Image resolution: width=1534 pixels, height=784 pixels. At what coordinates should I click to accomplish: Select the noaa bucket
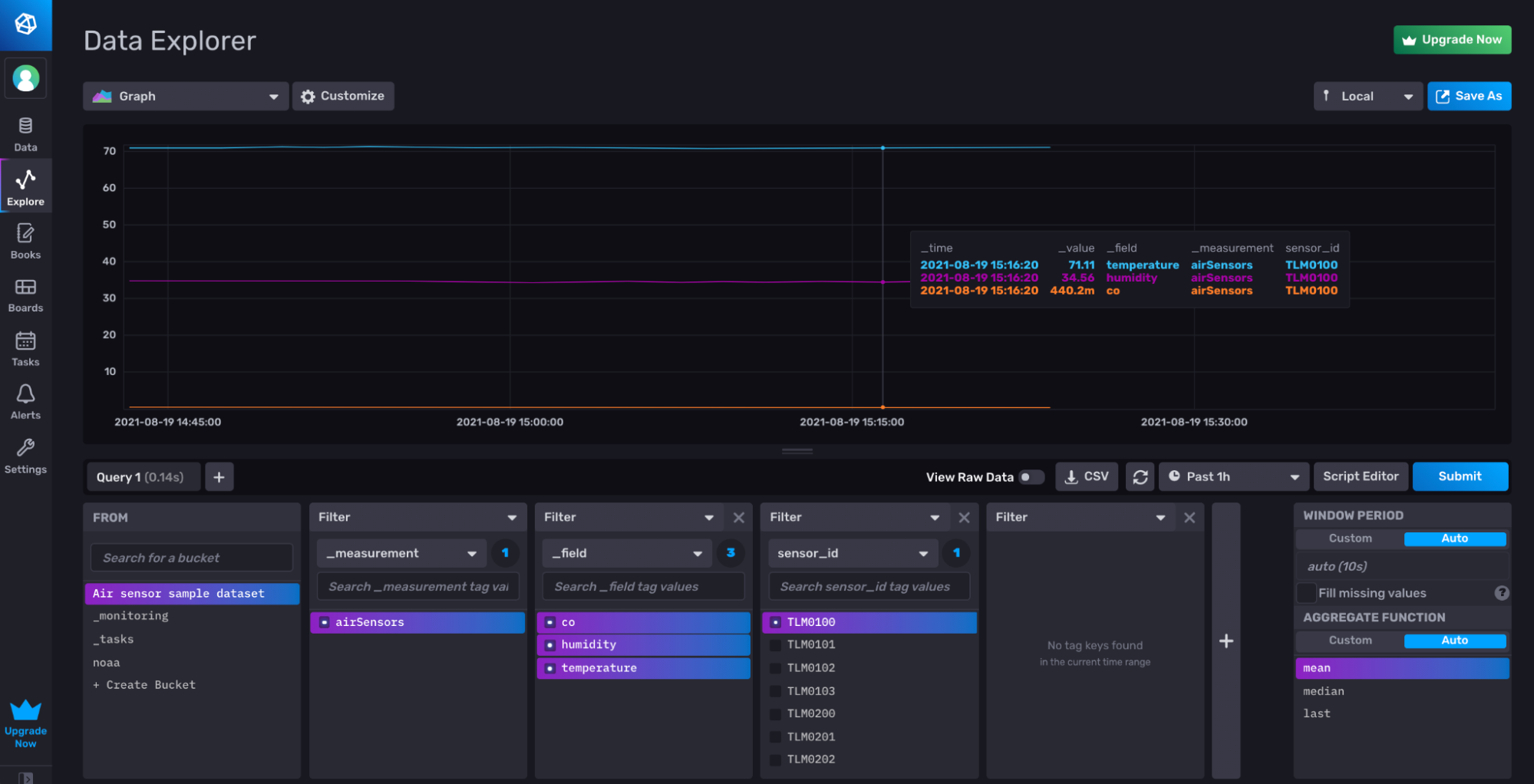pyautogui.click(x=192, y=663)
